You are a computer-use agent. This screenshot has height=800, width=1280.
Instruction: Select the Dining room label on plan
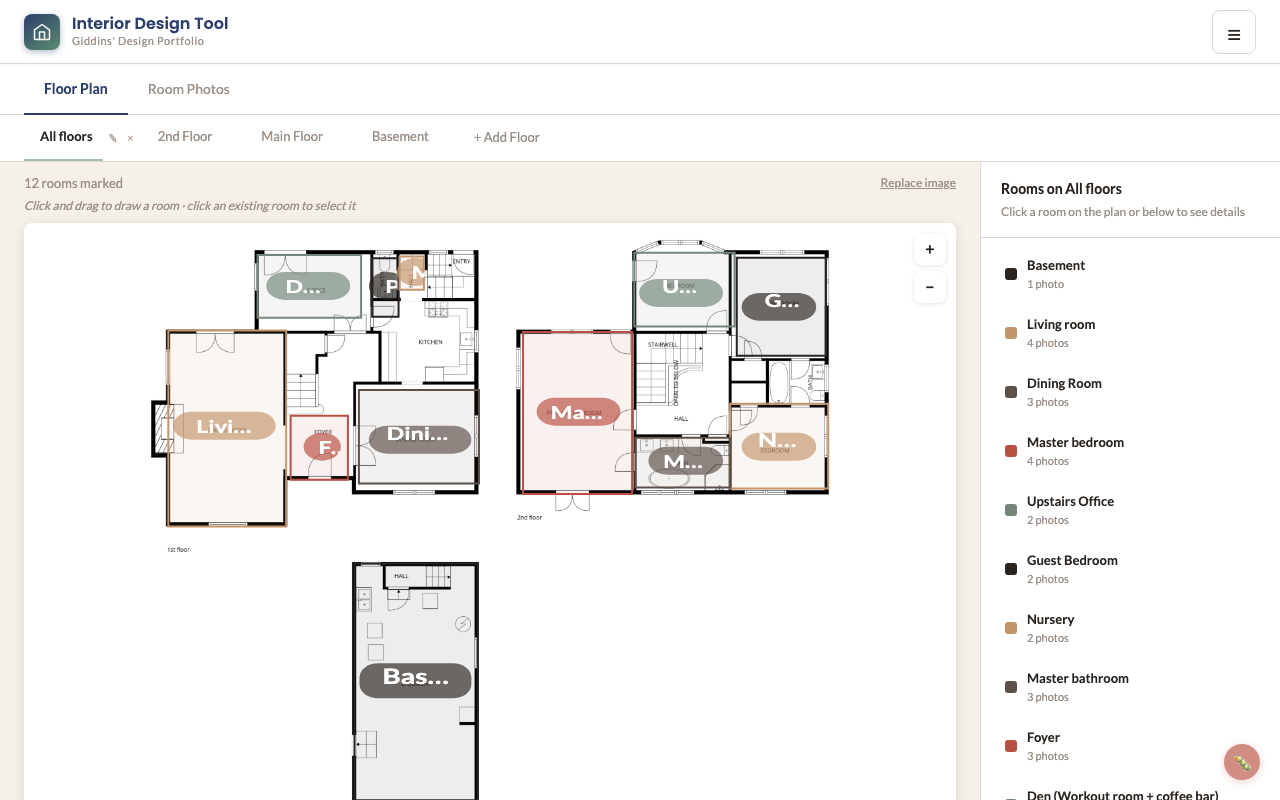click(x=420, y=439)
